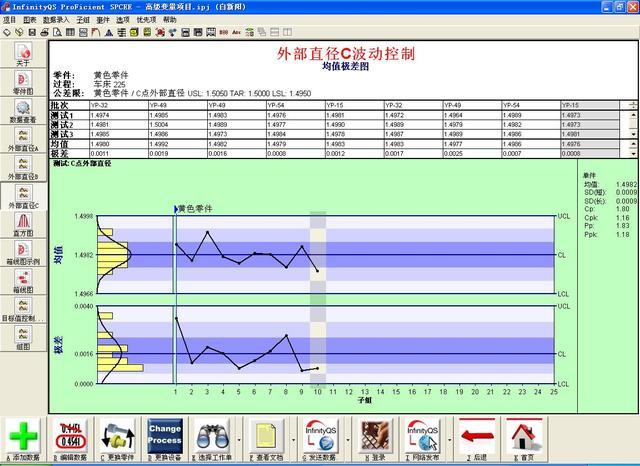Click up arrow of test rows scrollbar
Image resolution: width=640 pixels, height=466 pixels.
633,115
